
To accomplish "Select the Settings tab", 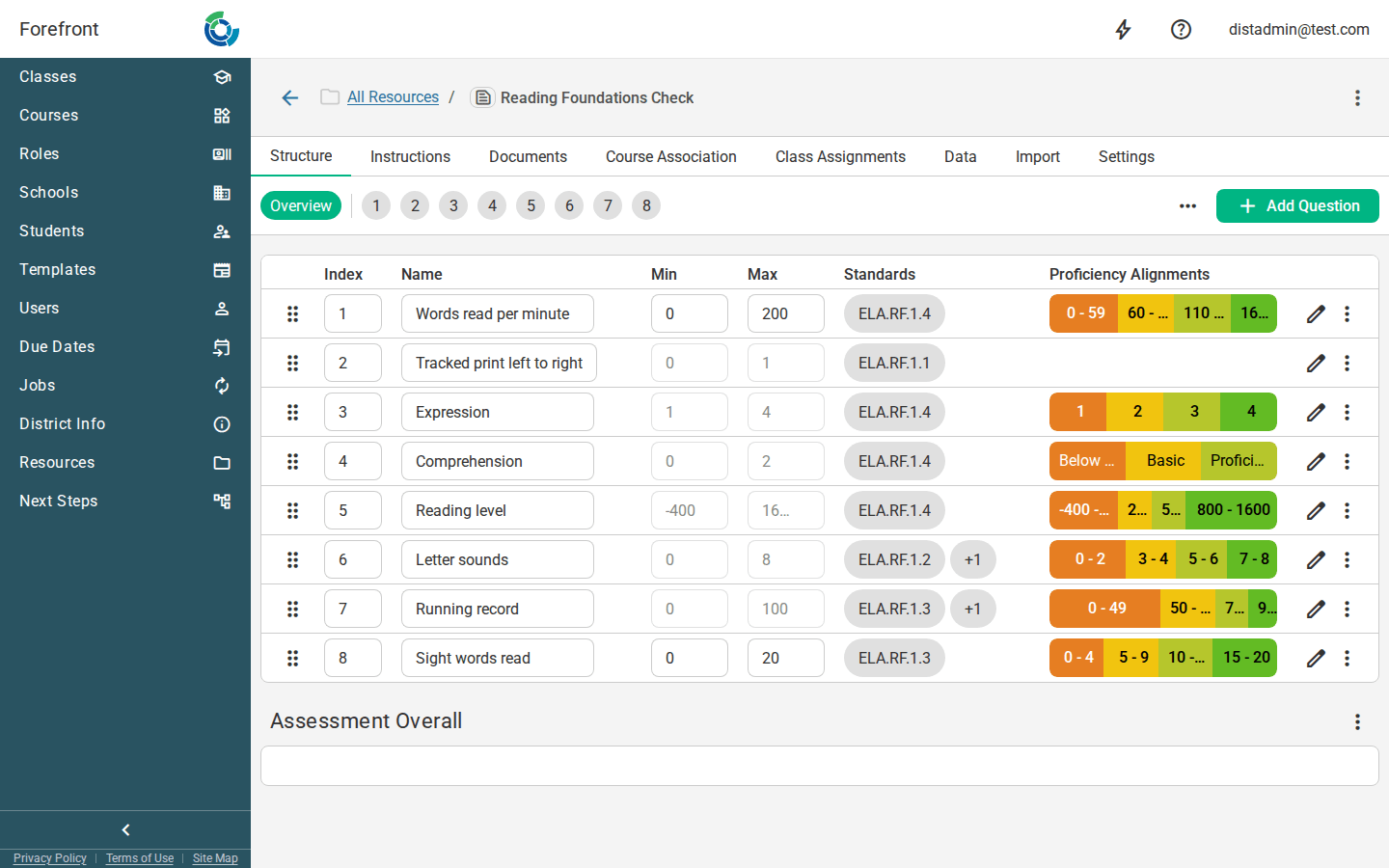I will (x=1127, y=156).
